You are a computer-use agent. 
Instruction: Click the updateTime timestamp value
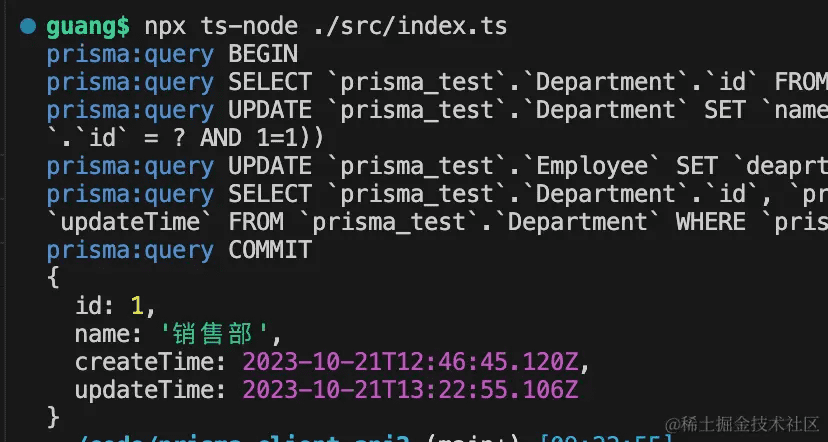(410, 389)
